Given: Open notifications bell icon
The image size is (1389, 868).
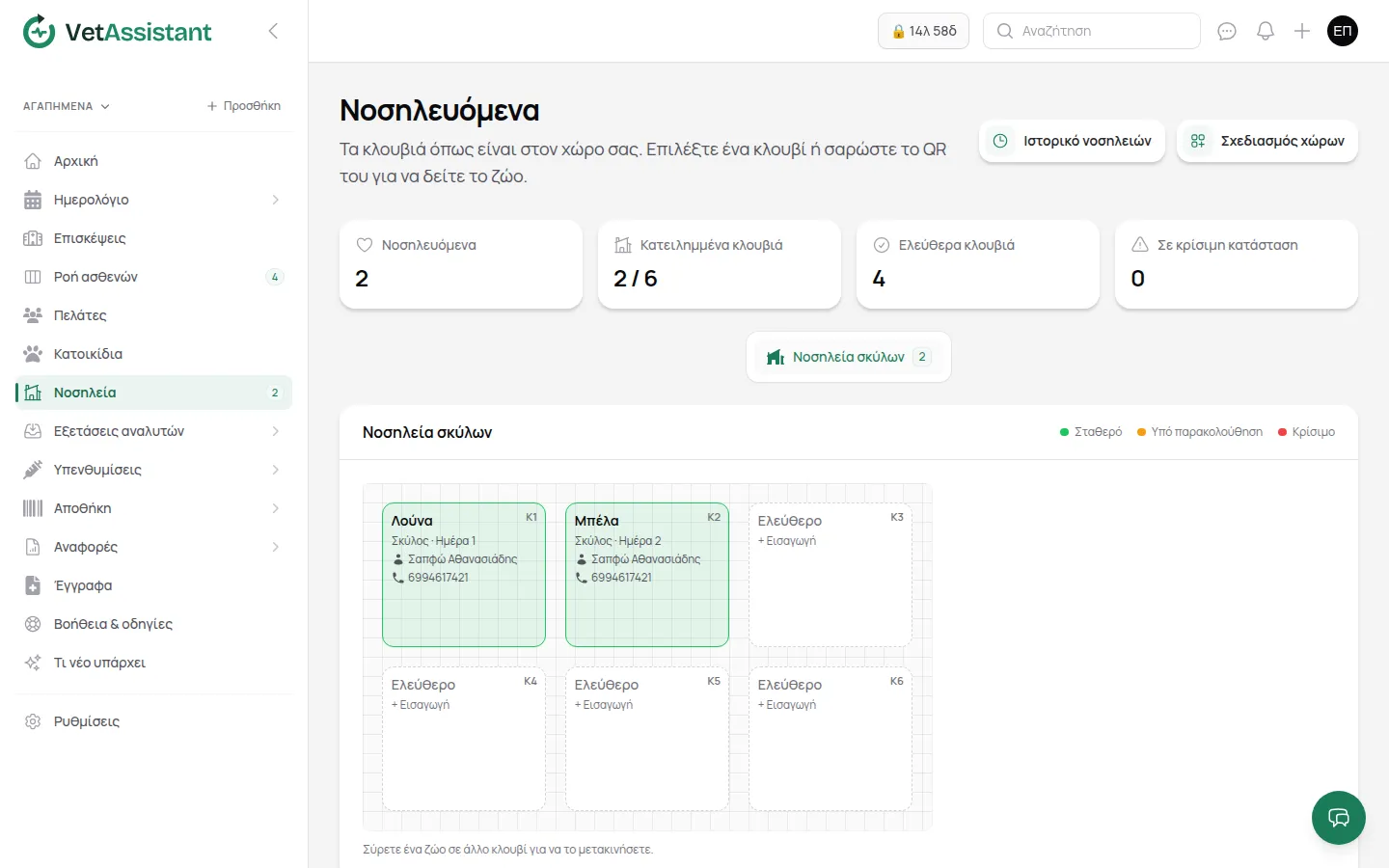Looking at the screenshot, I should click(x=1266, y=31).
